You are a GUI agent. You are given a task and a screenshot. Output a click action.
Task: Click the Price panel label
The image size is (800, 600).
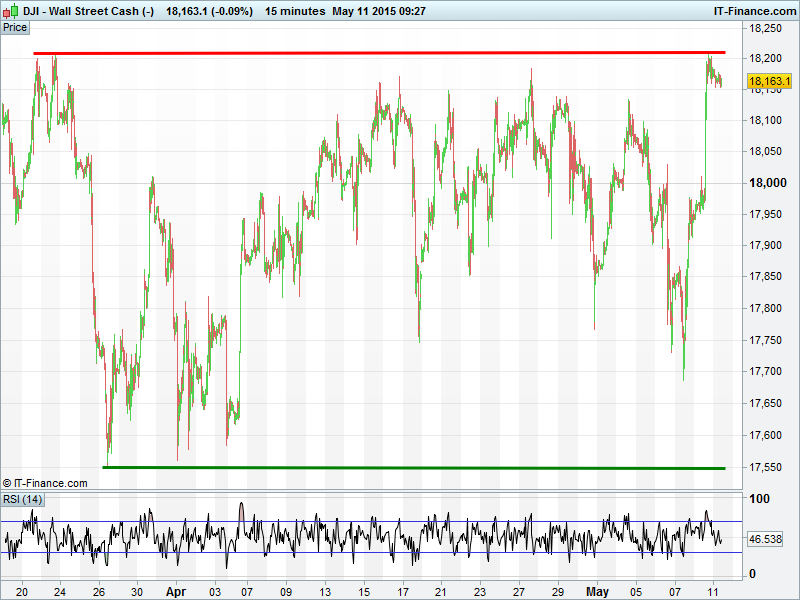tap(15, 28)
